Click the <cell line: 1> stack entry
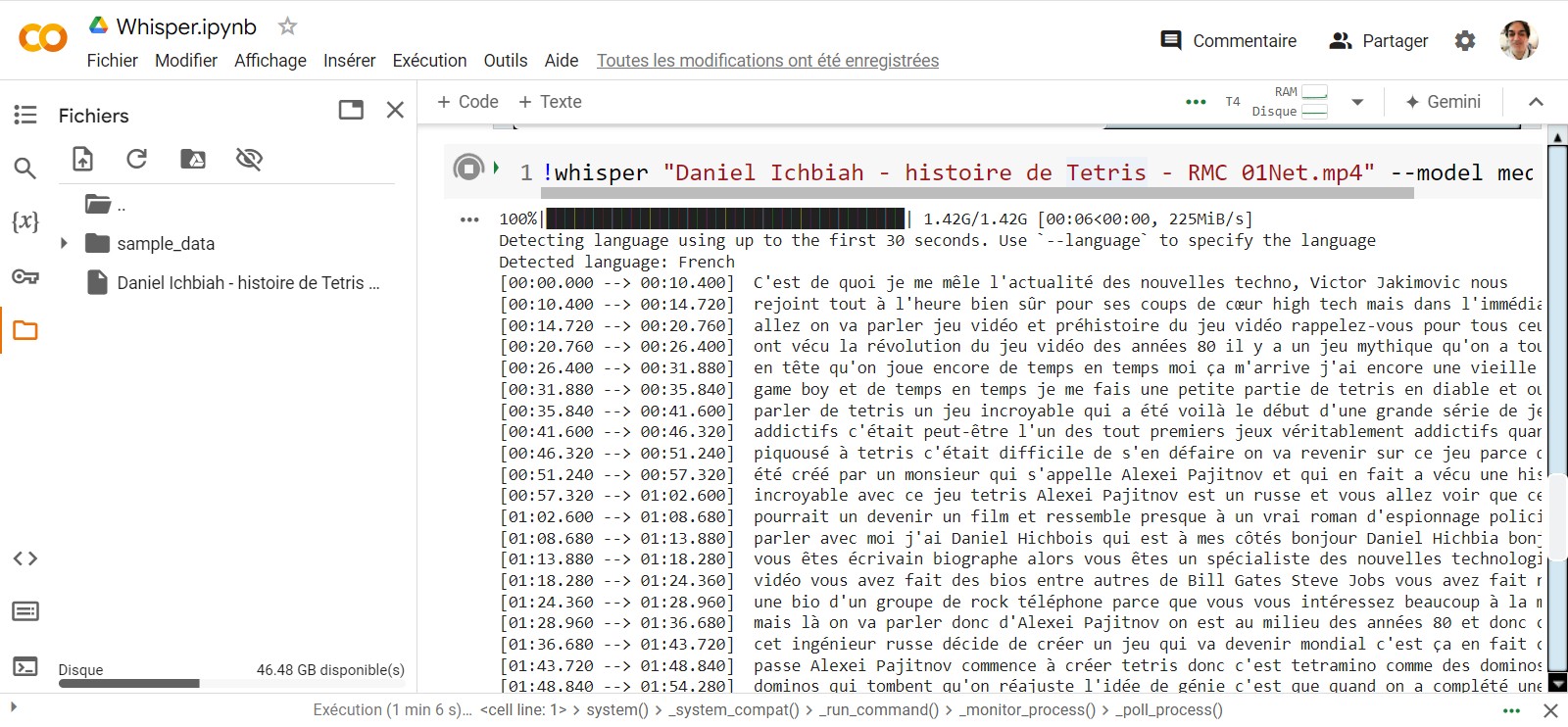This screenshot has height=727, width=1568. [523, 709]
